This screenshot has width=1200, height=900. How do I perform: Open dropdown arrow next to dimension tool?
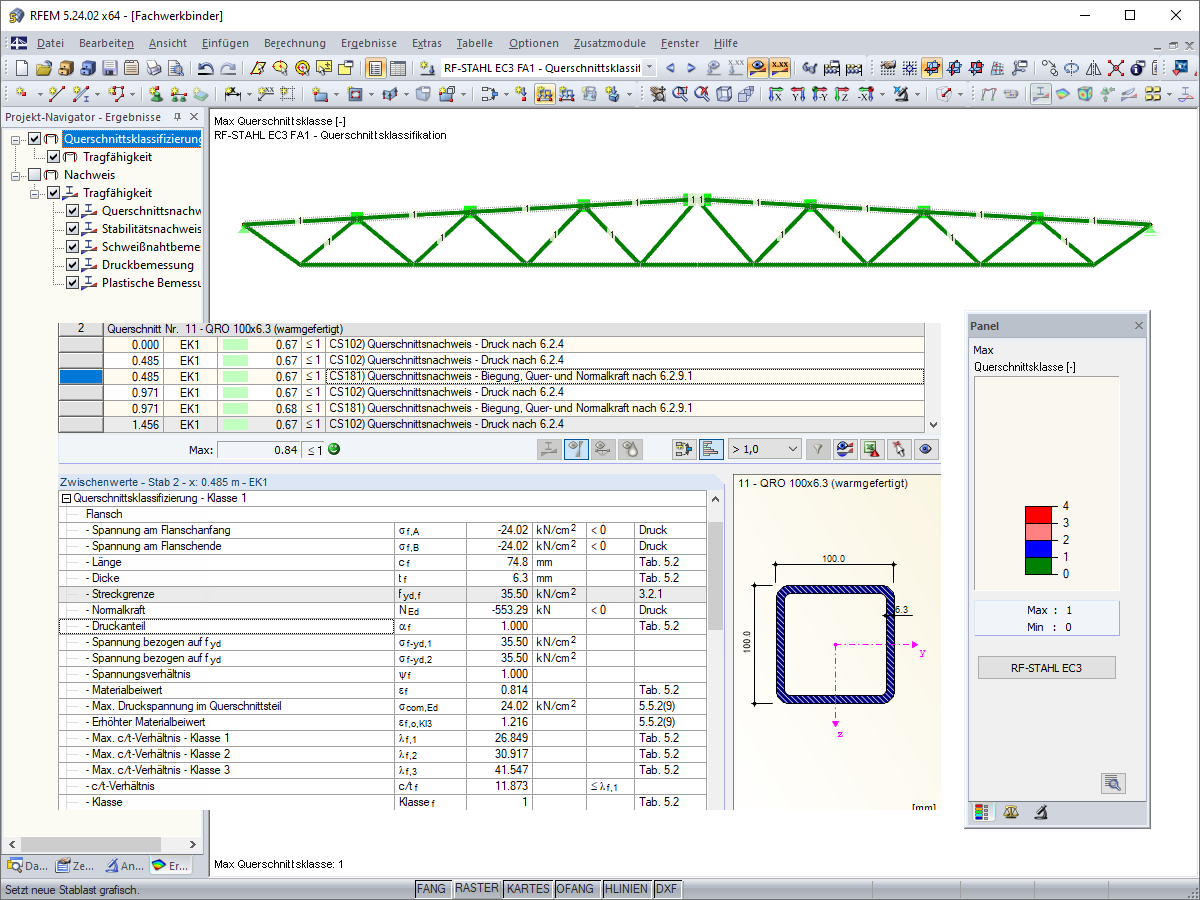click(249, 94)
